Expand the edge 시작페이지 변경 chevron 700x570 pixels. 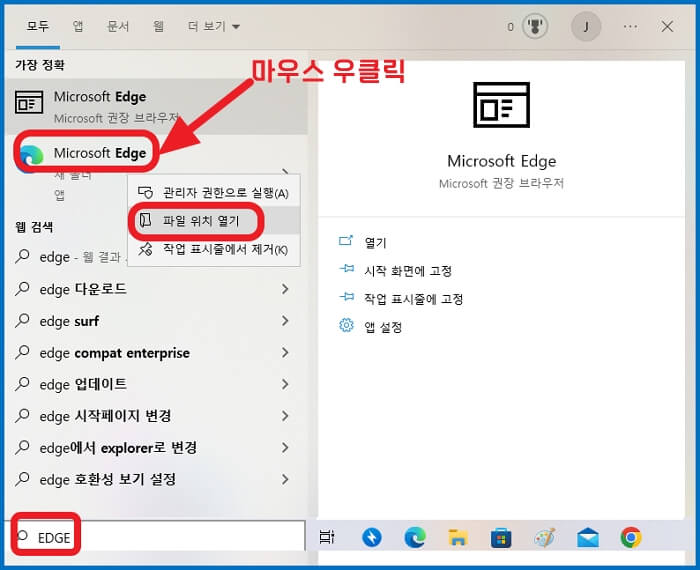pos(285,416)
